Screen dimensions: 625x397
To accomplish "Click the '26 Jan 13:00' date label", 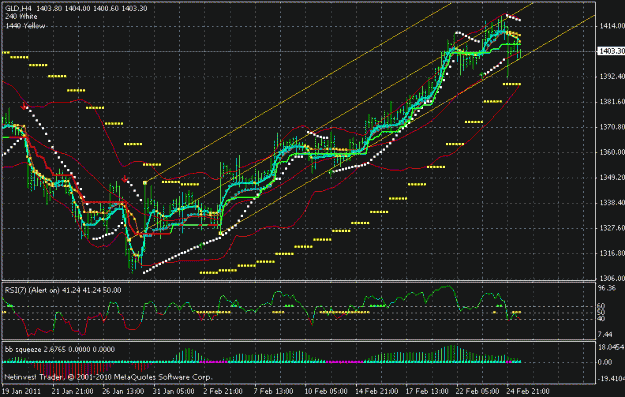I will [123, 391].
